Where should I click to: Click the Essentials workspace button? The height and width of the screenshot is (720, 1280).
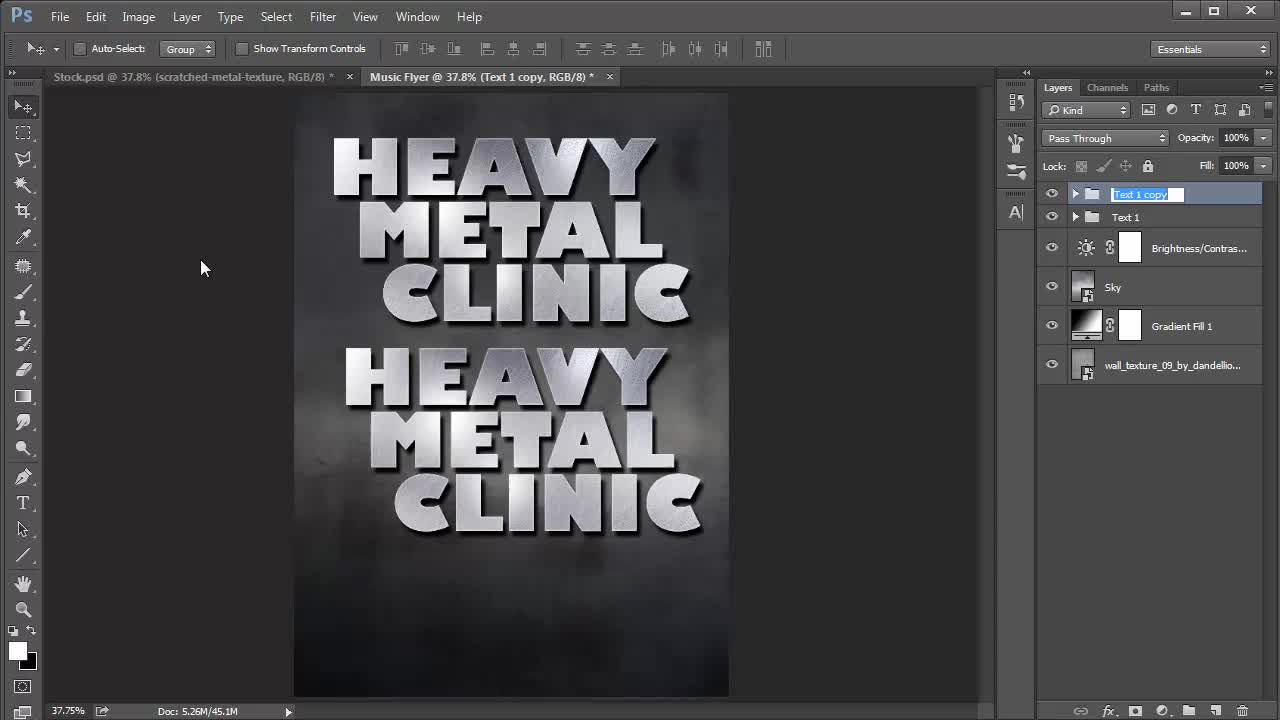point(1210,48)
